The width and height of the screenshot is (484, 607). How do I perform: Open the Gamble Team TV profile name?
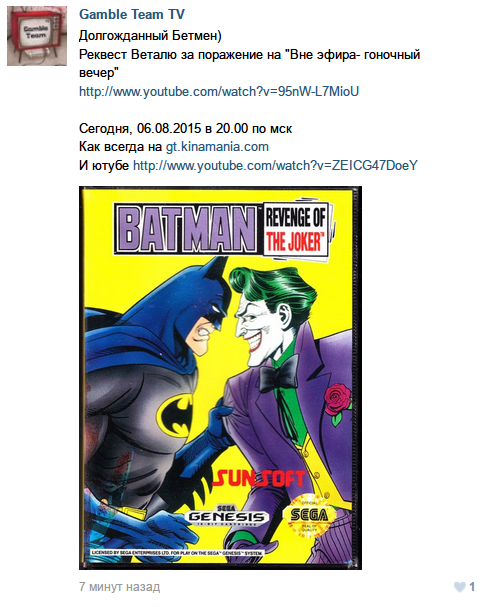tap(132, 14)
